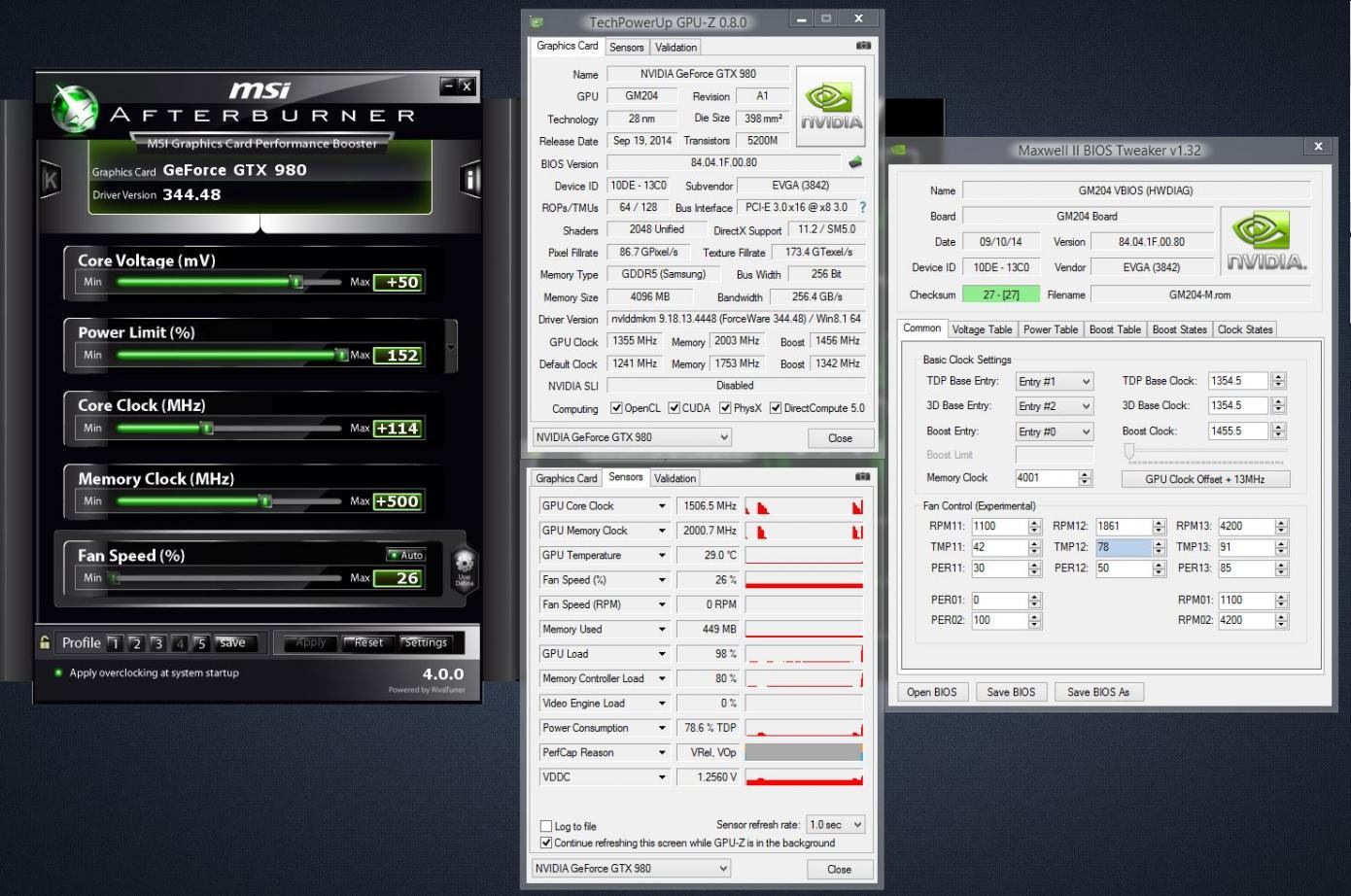Select Afterburner profile slot 1
The width and height of the screenshot is (1351, 896).
click(x=115, y=643)
